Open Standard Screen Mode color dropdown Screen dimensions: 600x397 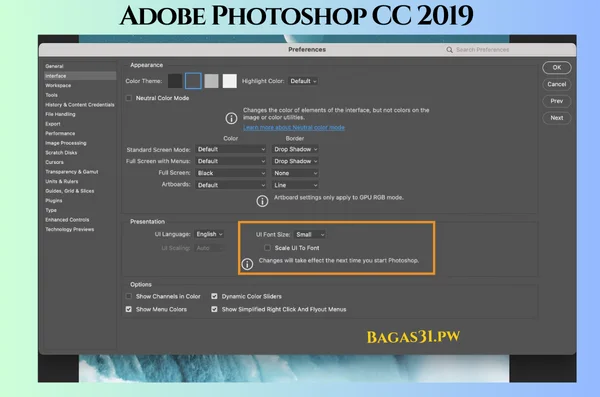231,149
